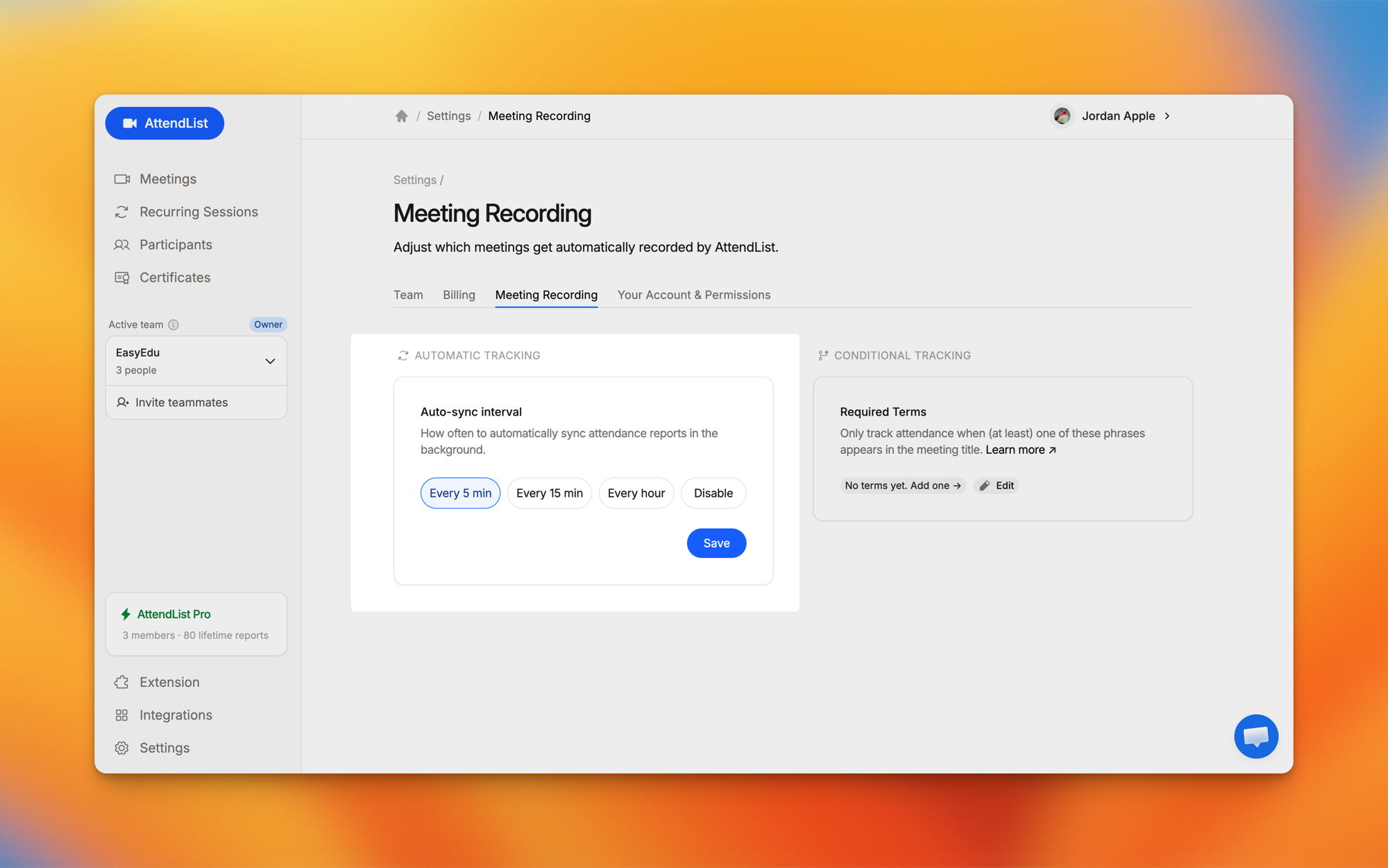The height and width of the screenshot is (868, 1388).
Task: Open Extension in the sidebar
Action: [157, 682]
